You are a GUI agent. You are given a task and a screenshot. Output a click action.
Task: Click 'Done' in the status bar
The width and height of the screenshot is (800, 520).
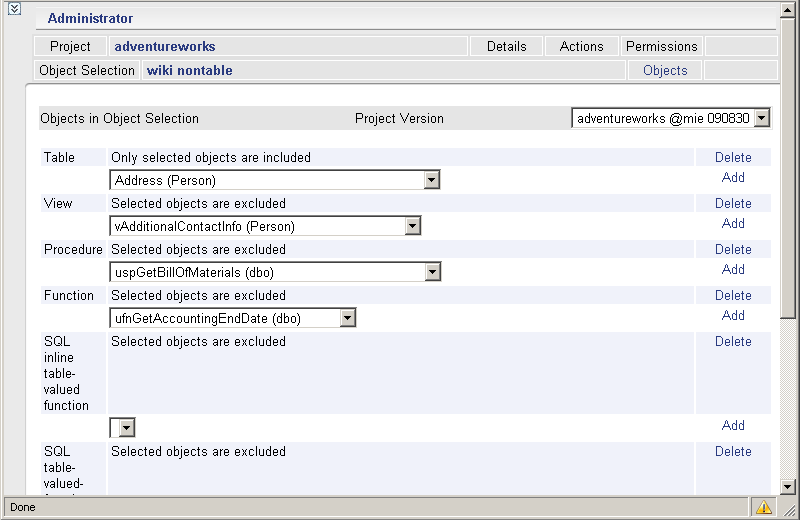pyautogui.click(x=23, y=507)
